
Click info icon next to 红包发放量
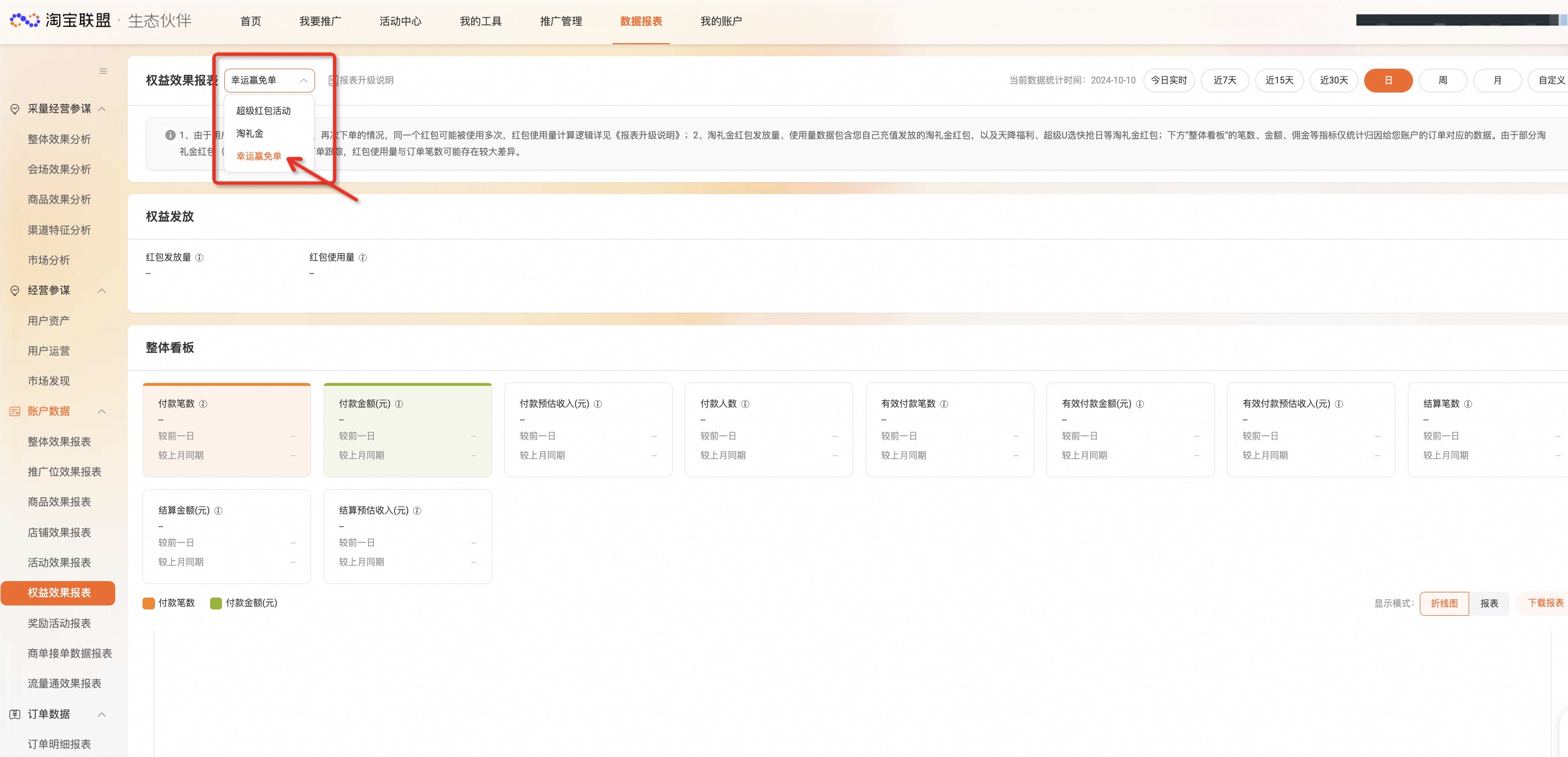(x=199, y=258)
